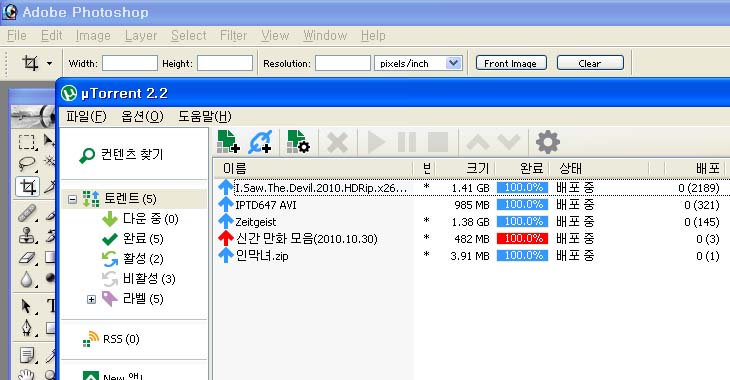The height and width of the screenshot is (380, 730).
Task: Select the Clone Stamp tool in Photoshop
Action: 27,236
